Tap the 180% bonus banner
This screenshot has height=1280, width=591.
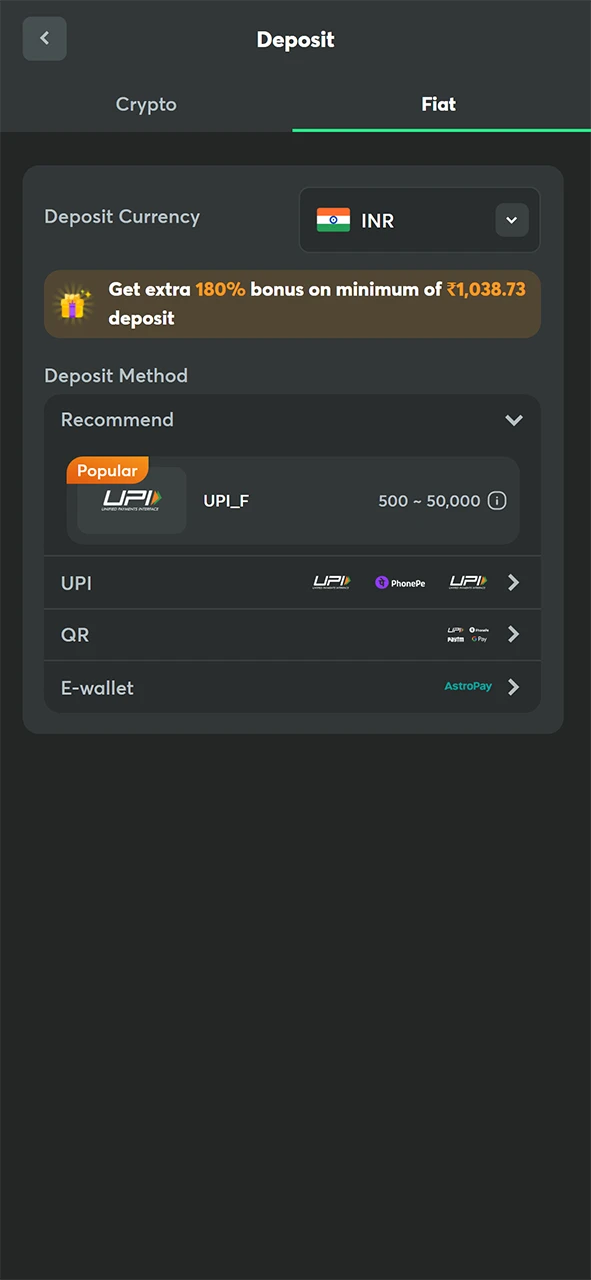tap(292, 303)
